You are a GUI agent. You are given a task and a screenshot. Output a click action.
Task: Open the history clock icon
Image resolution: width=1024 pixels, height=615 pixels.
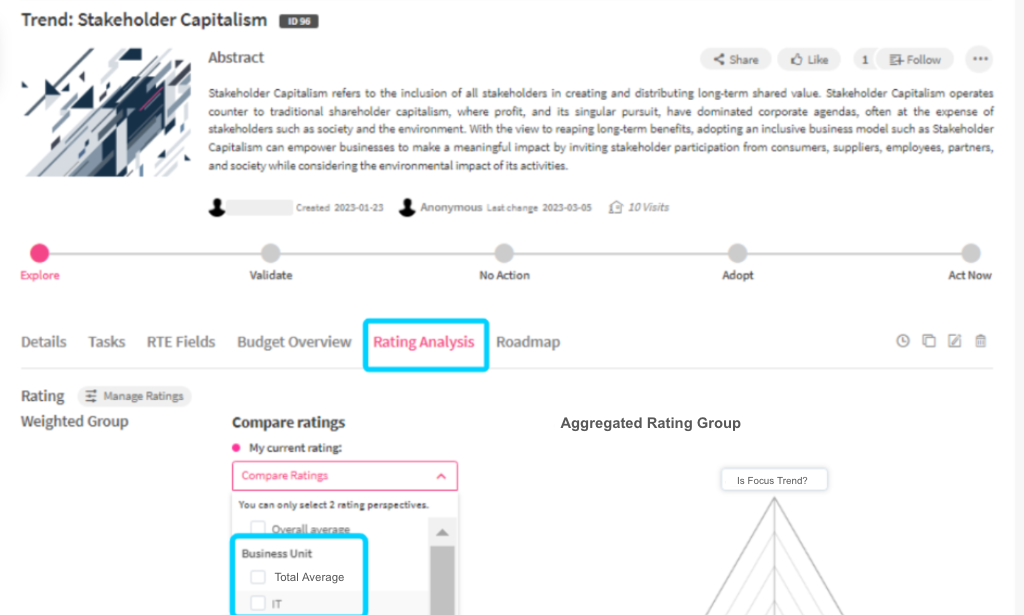click(903, 341)
